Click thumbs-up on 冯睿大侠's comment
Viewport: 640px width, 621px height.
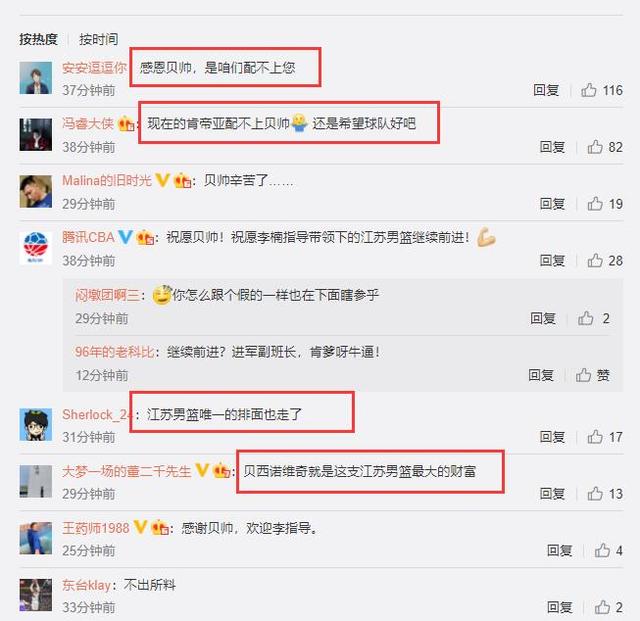pos(595,147)
